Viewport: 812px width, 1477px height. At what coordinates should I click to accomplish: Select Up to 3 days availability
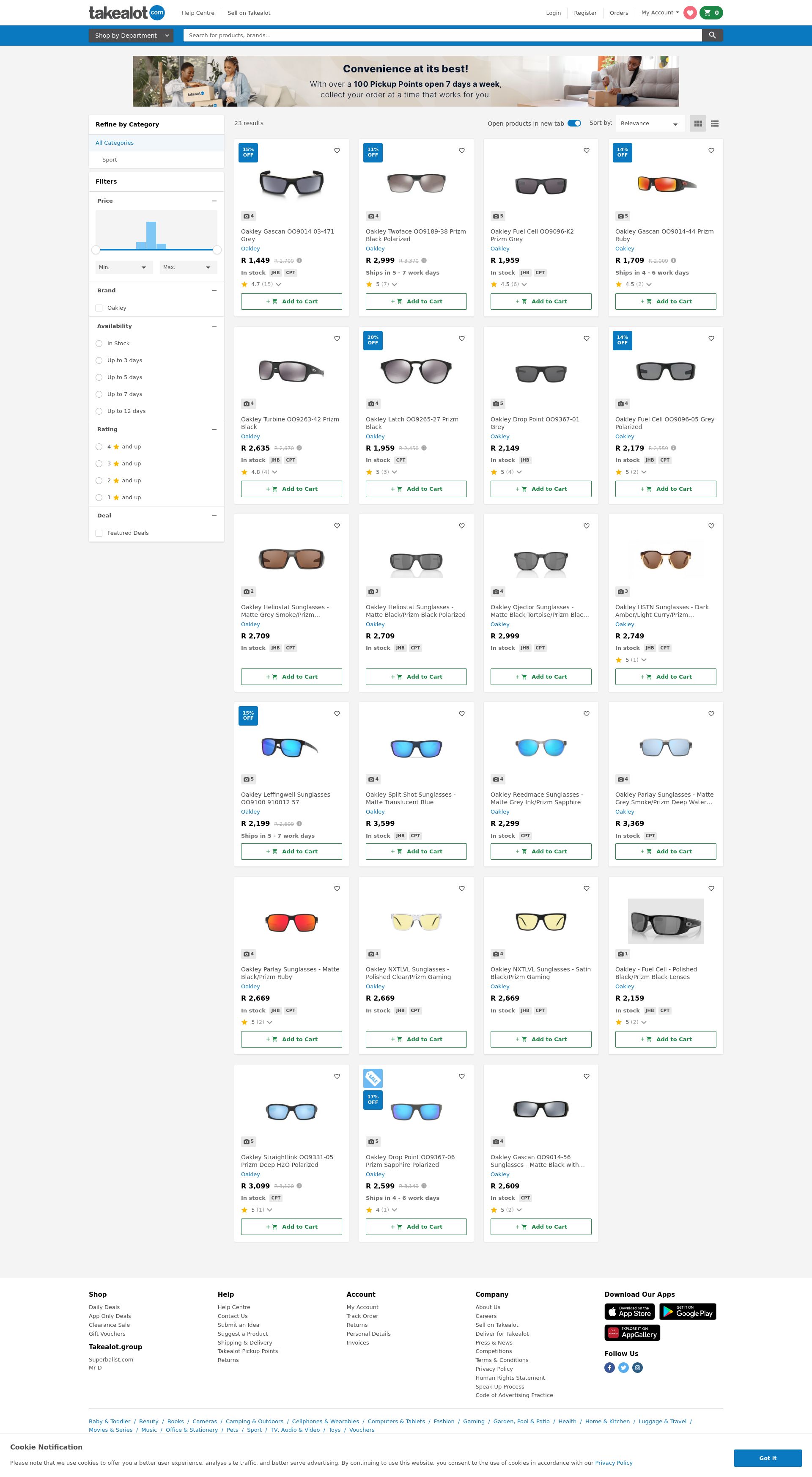click(99, 360)
